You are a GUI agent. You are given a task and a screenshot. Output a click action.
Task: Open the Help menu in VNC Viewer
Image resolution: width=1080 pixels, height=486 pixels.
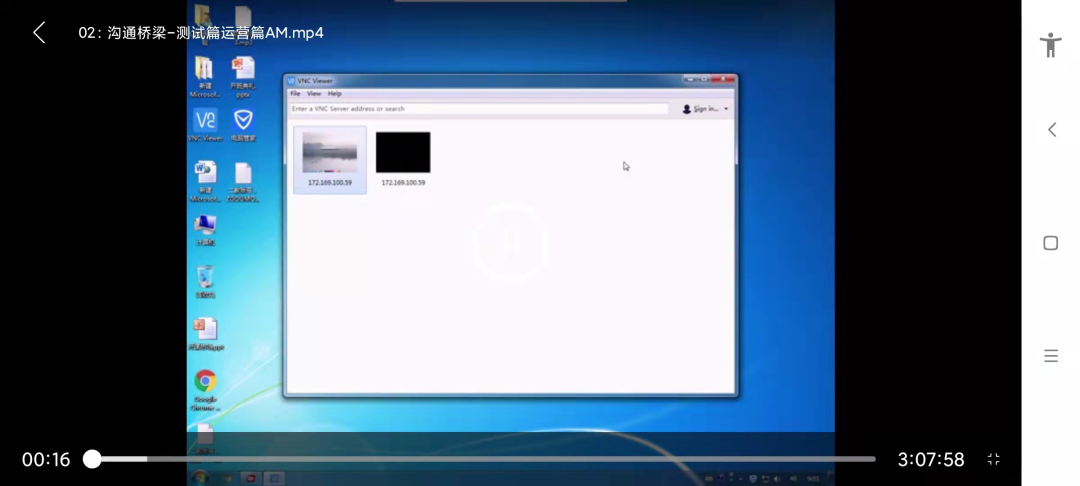coord(334,94)
